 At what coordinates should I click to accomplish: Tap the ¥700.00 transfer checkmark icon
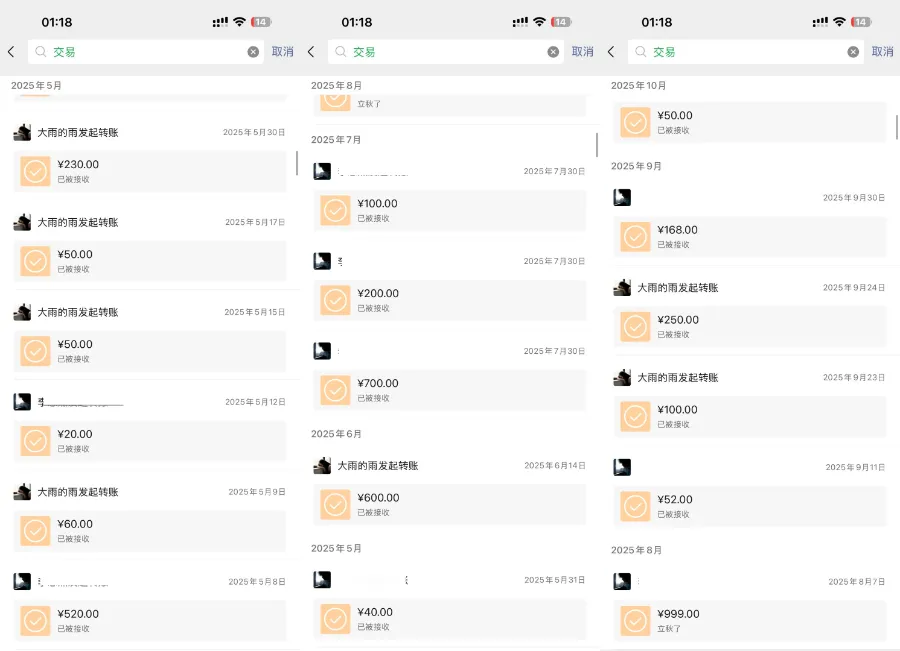[336, 390]
